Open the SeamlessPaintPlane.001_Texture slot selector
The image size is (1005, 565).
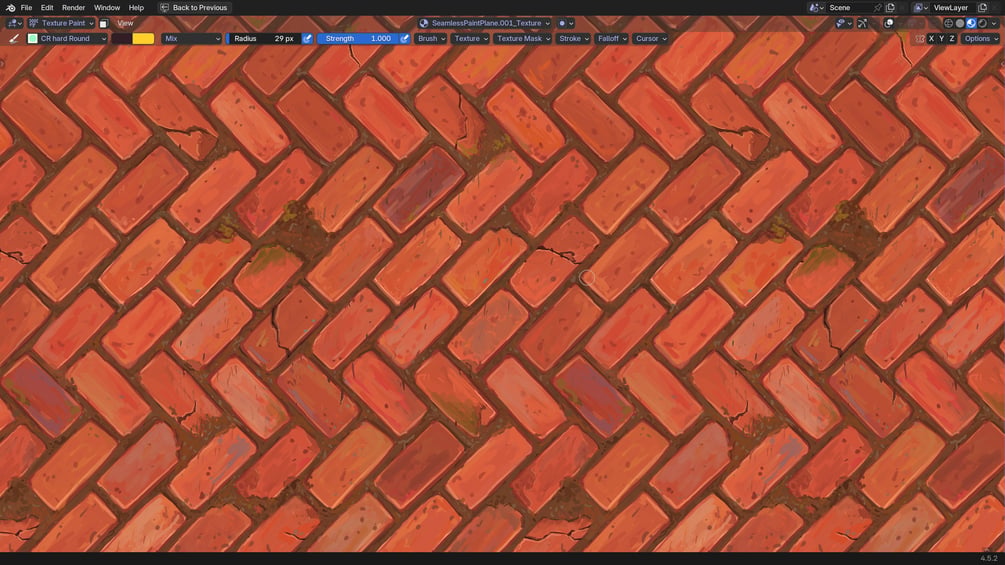click(x=485, y=23)
